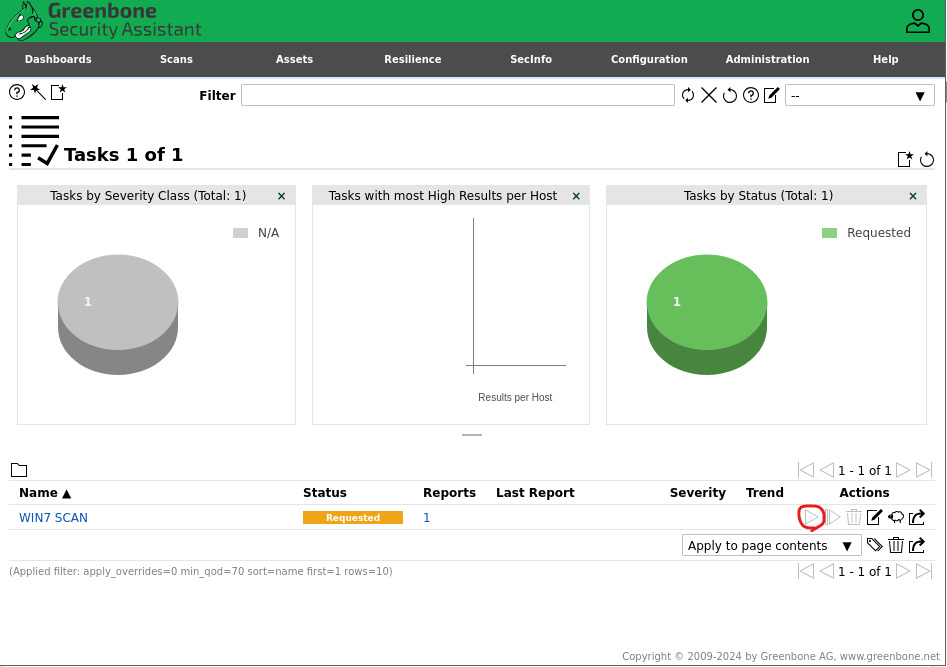The image size is (947, 667).
Task: Go to last page arrow below the table
Action: click(x=924, y=571)
